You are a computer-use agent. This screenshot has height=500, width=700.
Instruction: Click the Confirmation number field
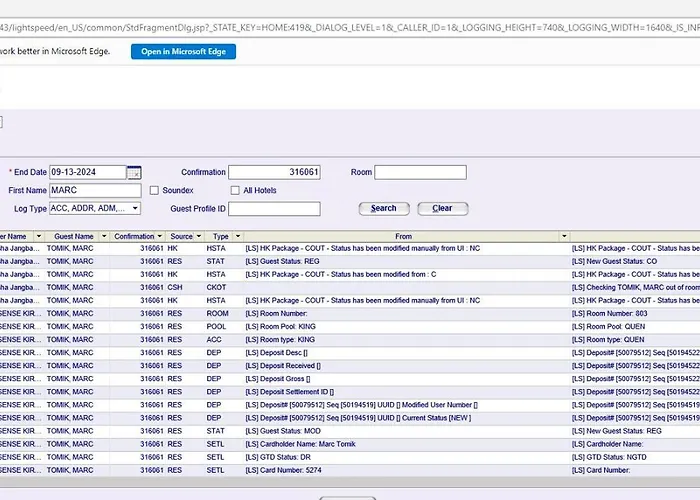274,172
